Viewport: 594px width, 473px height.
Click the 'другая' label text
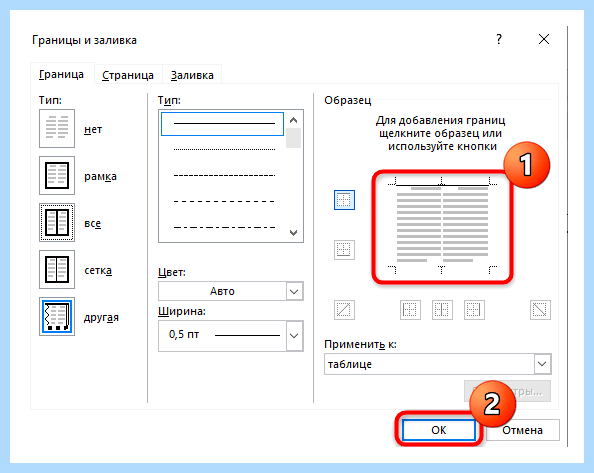pos(101,317)
